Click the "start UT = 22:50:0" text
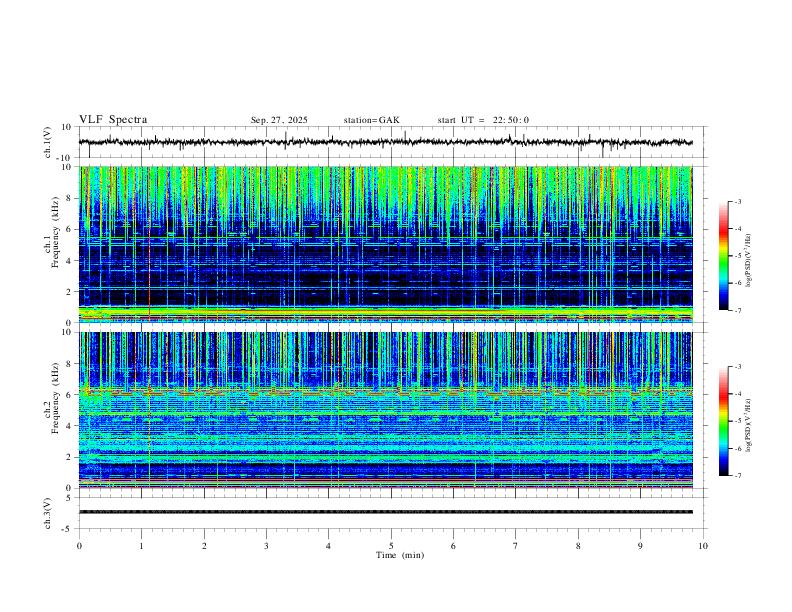The height and width of the screenshot is (612, 792). click(483, 120)
